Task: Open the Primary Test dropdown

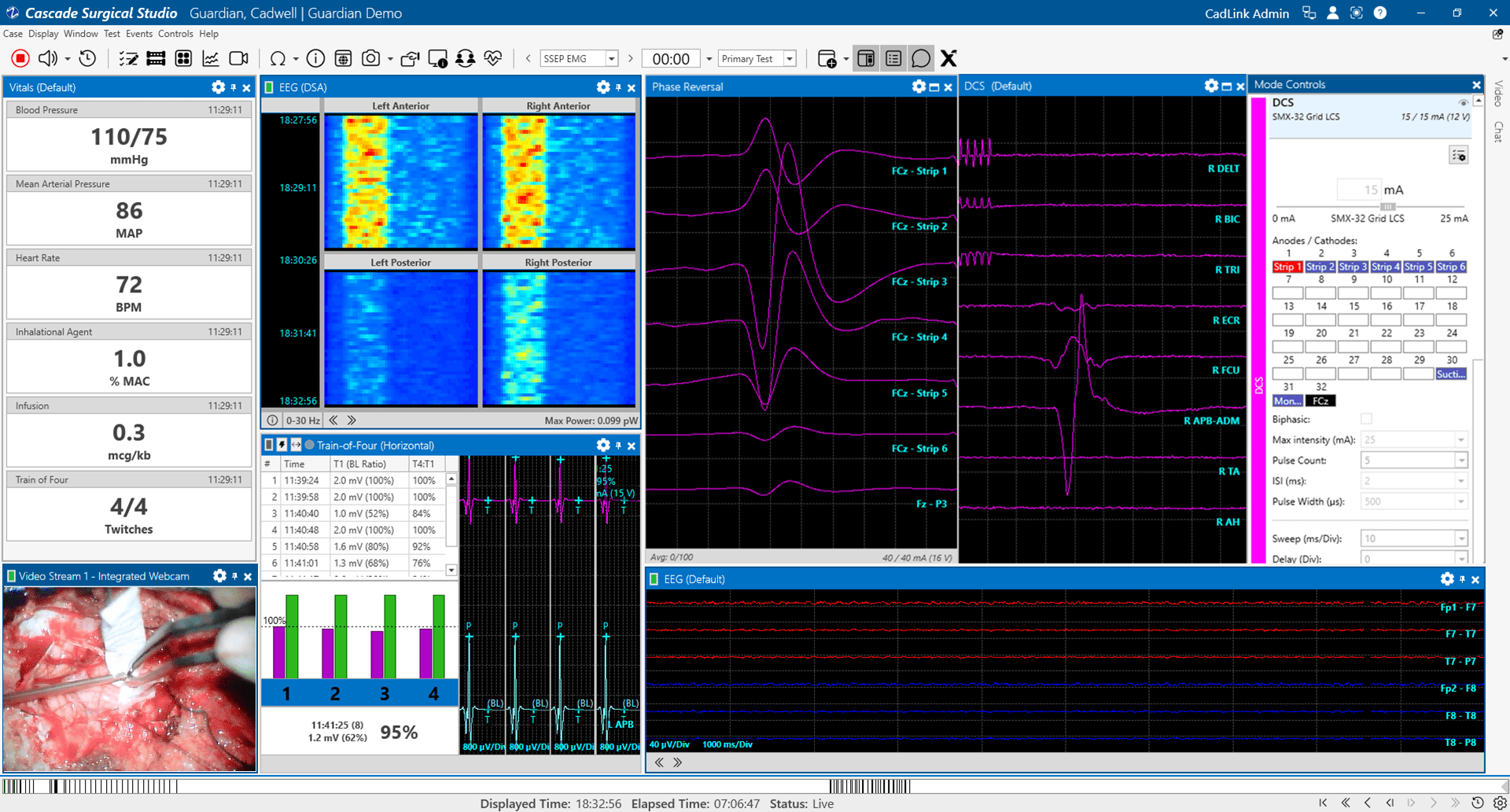Action: coord(790,59)
